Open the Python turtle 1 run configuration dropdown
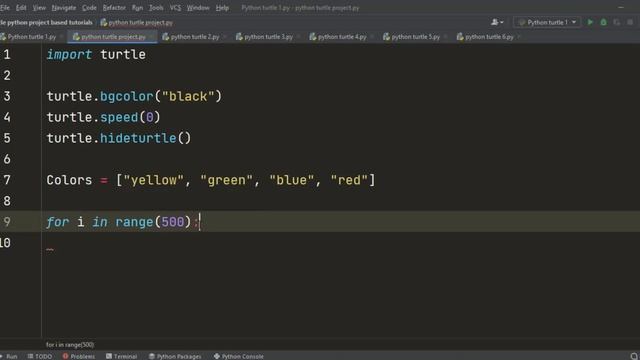640x360 pixels. [547, 22]
